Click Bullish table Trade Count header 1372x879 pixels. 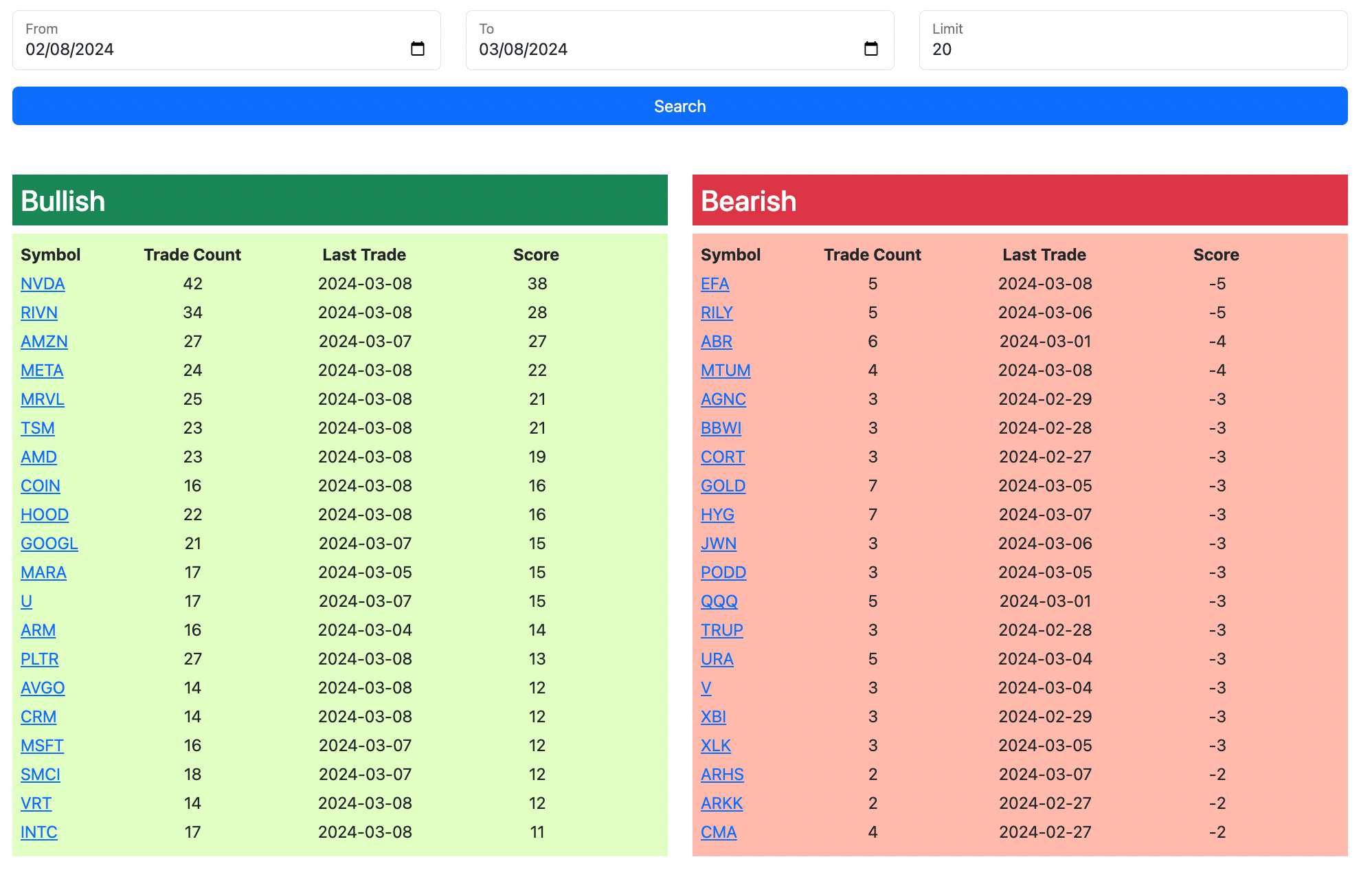pos(192,255)
